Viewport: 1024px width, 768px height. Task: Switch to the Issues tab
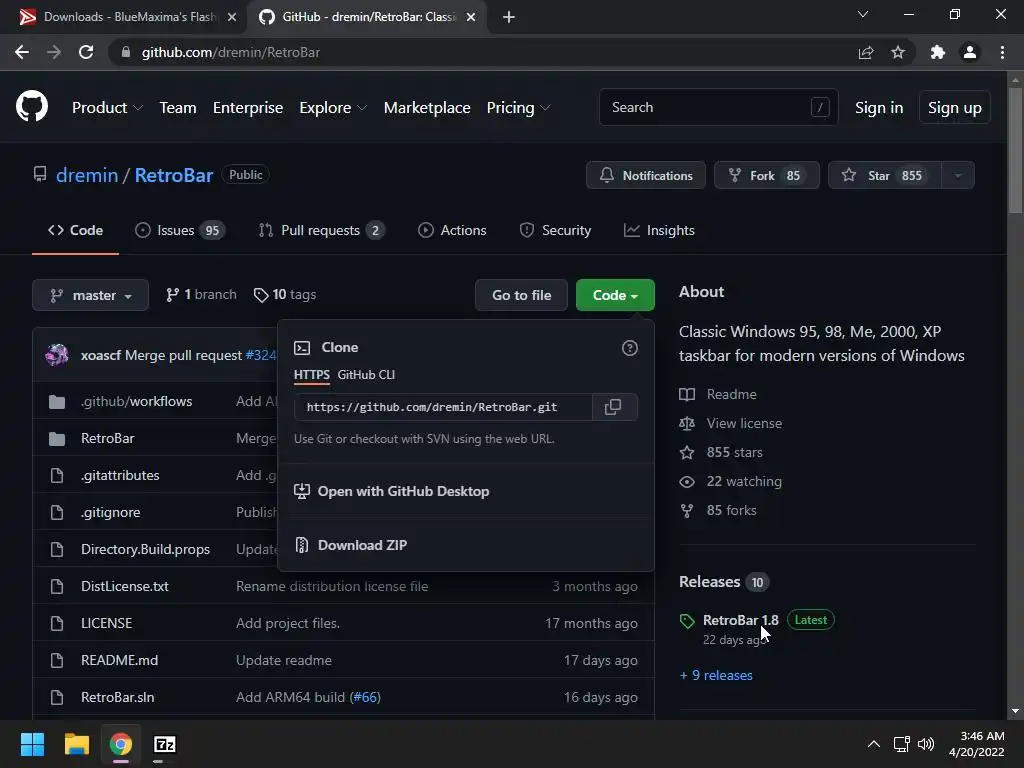(x=180, y=230)
